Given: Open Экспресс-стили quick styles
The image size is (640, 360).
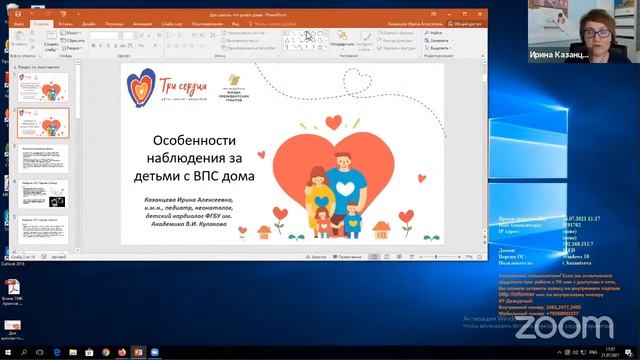Looking at the screenshot, I should pos(364,41).
